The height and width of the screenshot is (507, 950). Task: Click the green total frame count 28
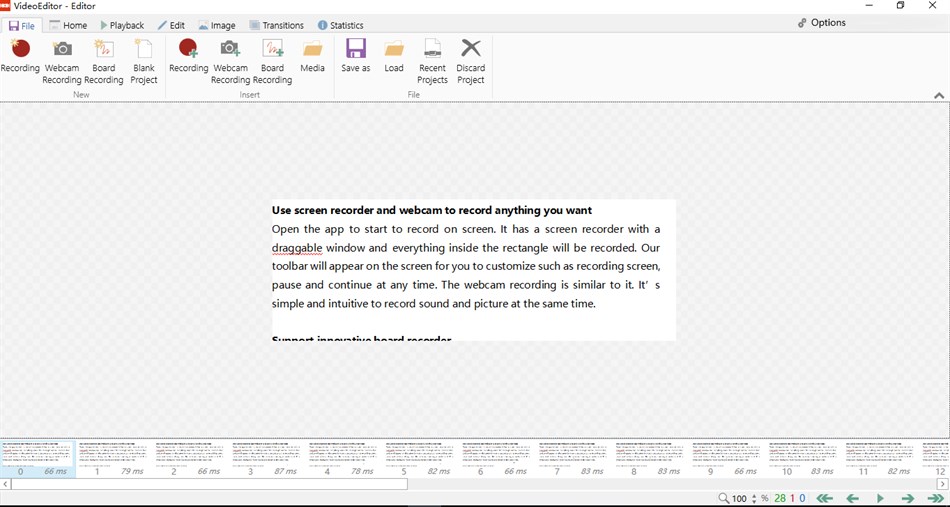click(780, 499)
